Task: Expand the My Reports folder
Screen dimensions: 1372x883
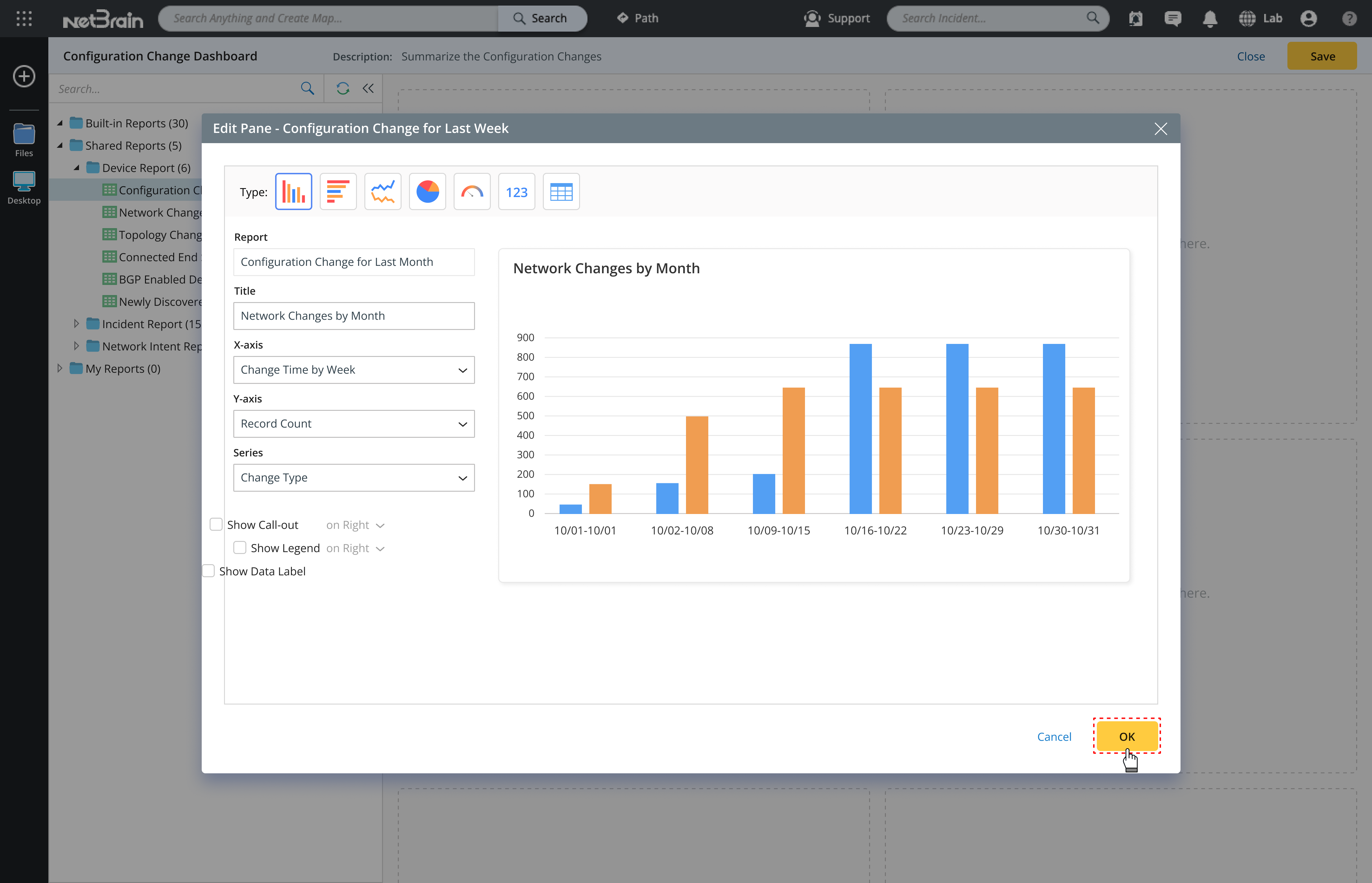Action: pos(59,369)
